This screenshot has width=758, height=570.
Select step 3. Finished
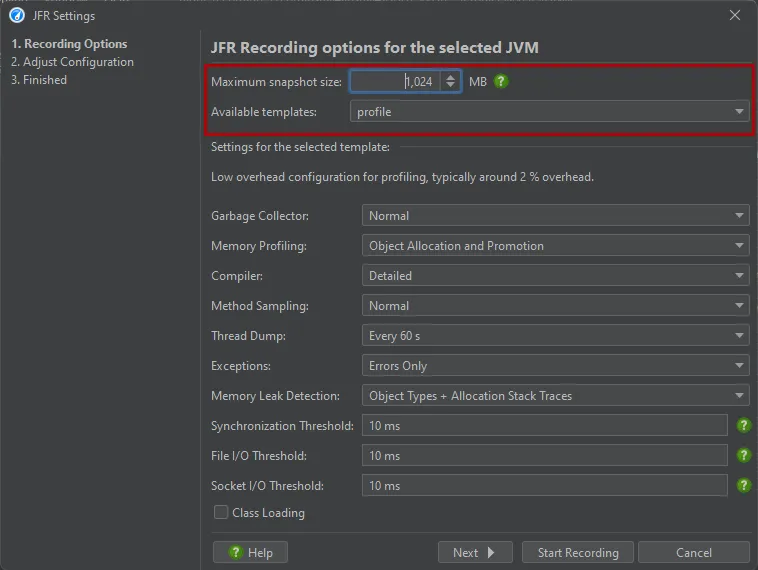[39, 80]
